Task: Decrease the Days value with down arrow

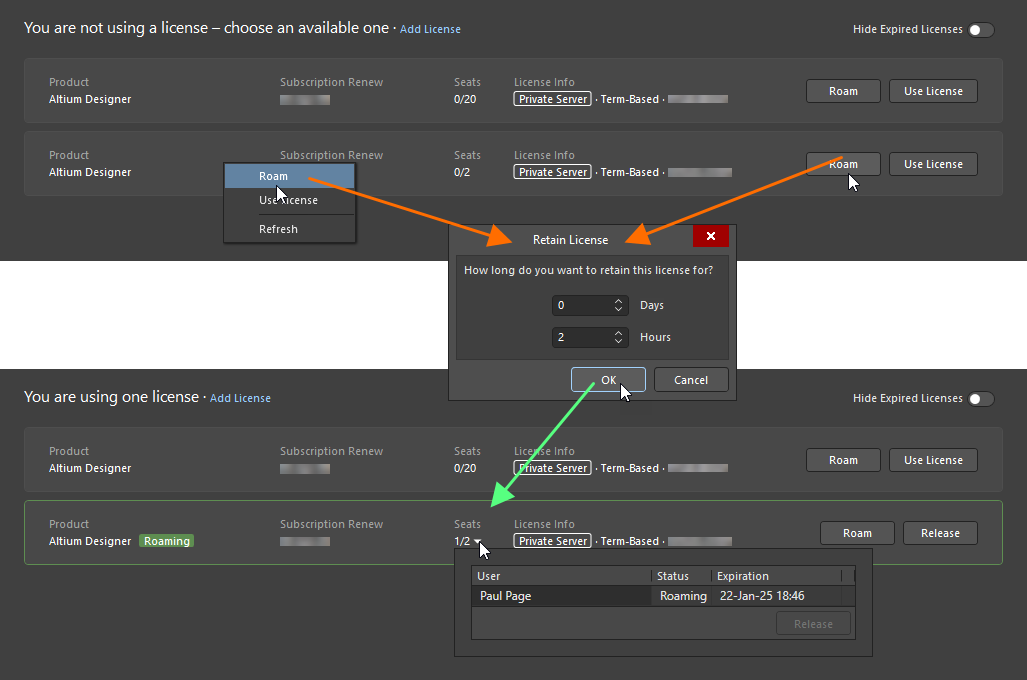Action: 618,310
